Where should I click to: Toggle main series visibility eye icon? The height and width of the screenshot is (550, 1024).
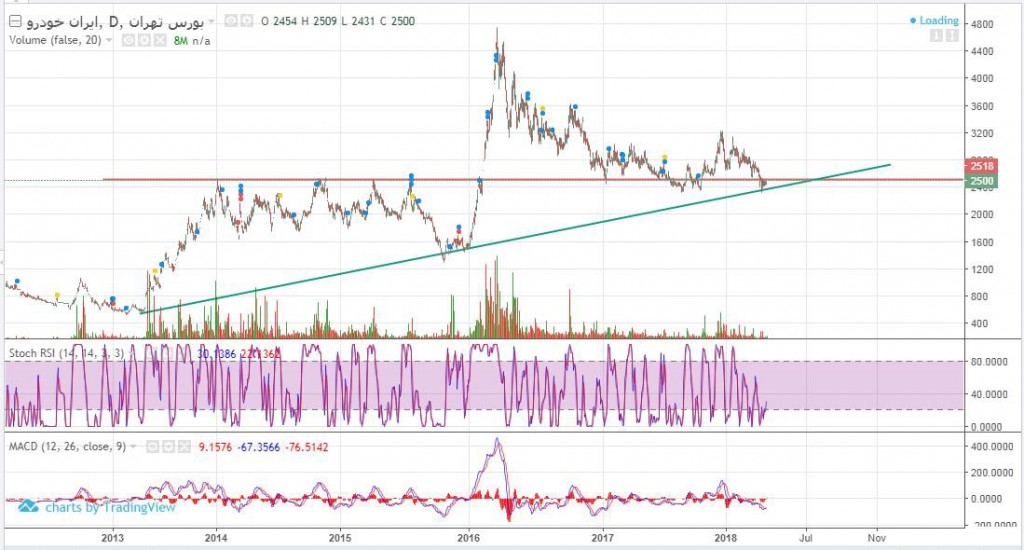[x=231, y=21]
